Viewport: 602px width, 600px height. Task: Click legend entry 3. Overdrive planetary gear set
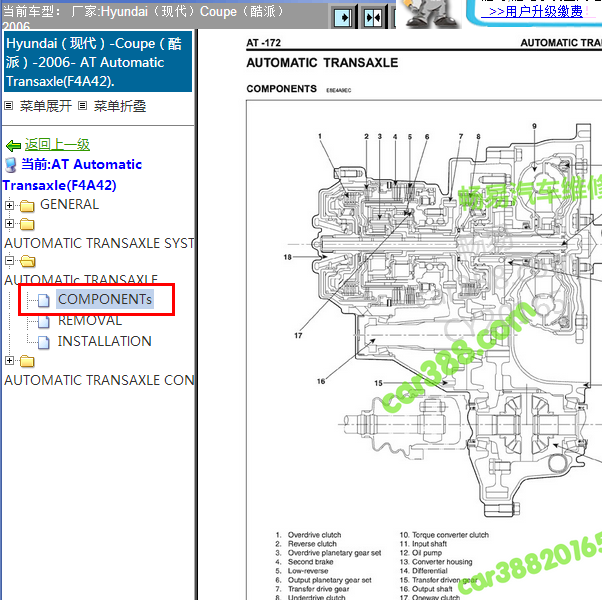click(x=328, y=553)
